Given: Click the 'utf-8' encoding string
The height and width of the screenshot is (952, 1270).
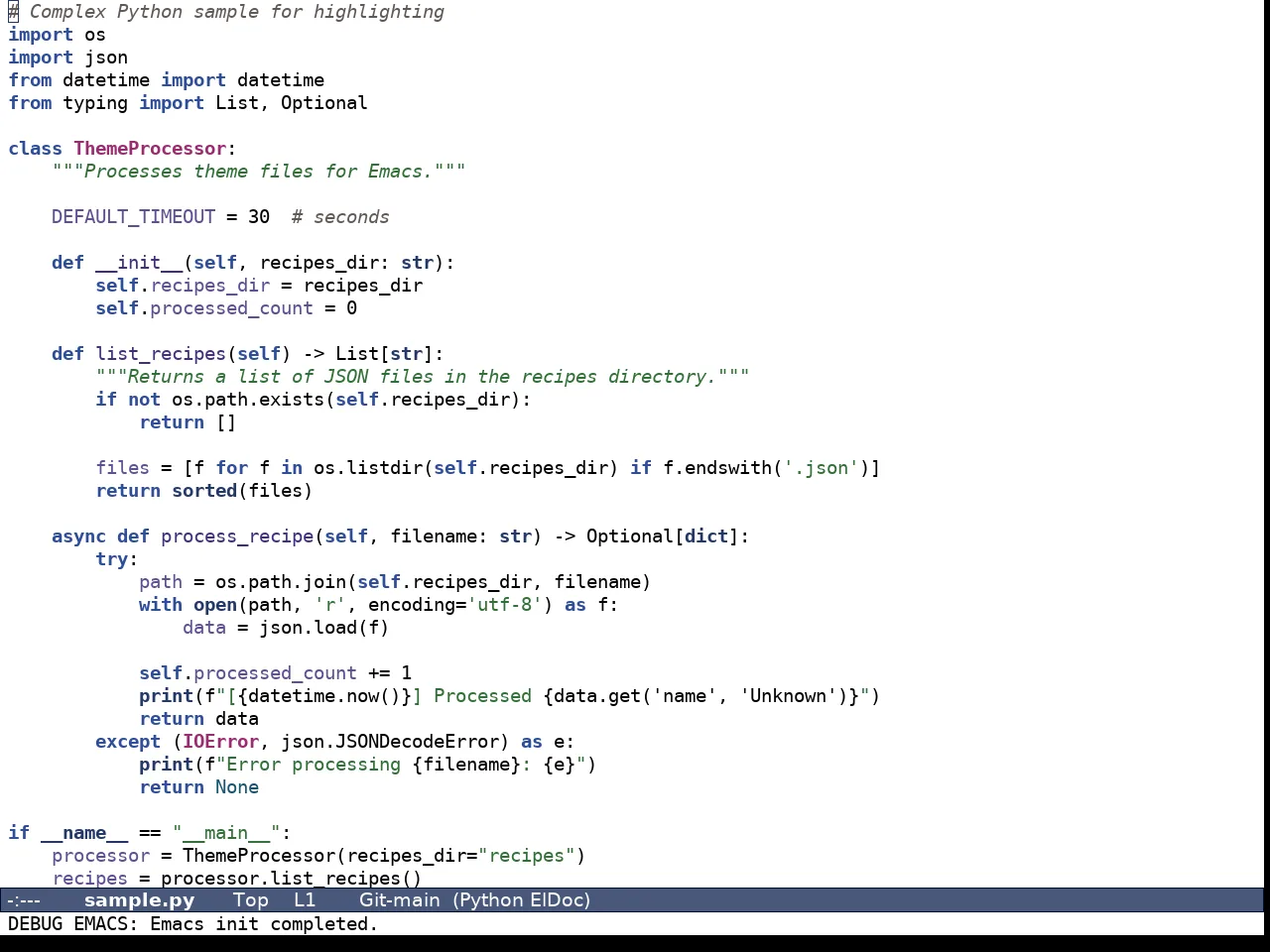Looking at the screenshot, I should [x=504, y=605].
